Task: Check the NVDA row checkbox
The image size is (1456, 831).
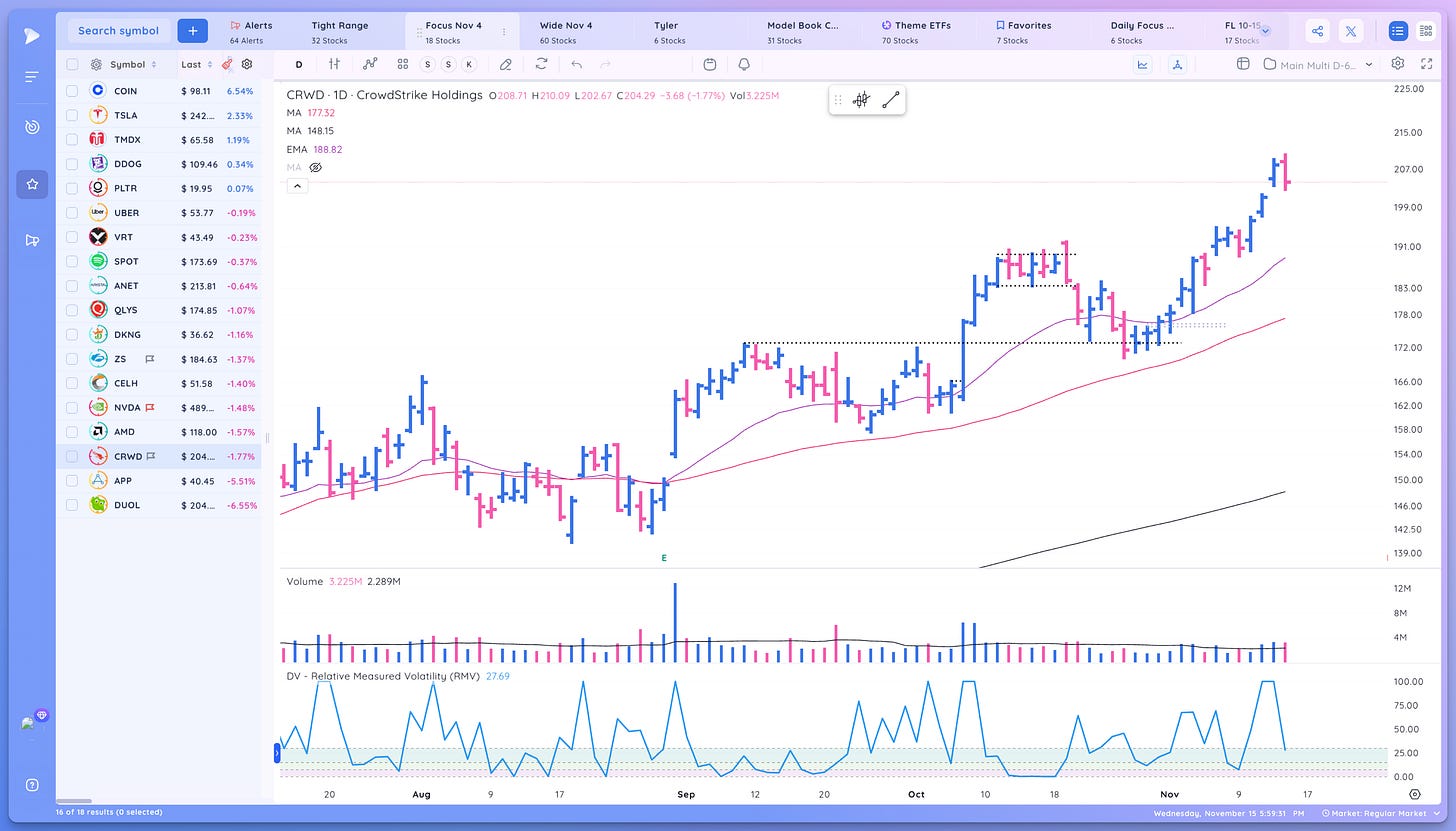Action: [72, 407]
